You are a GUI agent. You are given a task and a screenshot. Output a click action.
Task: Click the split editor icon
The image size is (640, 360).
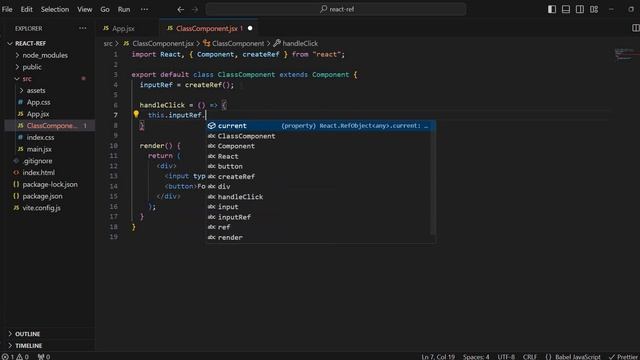point(635,28)
